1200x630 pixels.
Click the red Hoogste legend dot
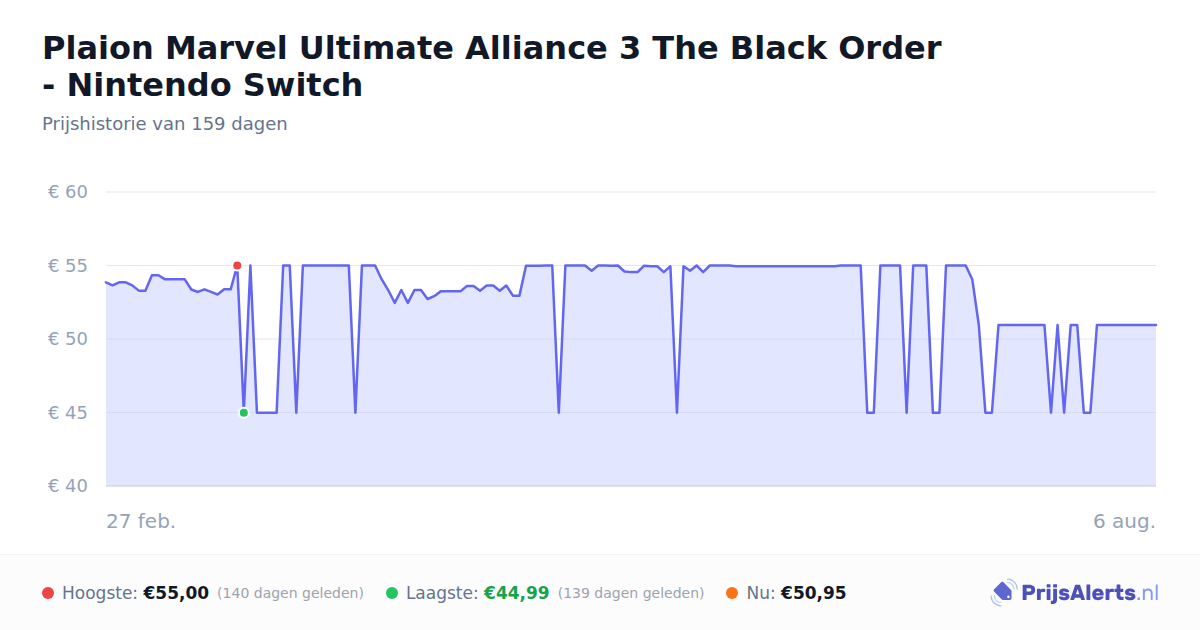tap(48, 593)
